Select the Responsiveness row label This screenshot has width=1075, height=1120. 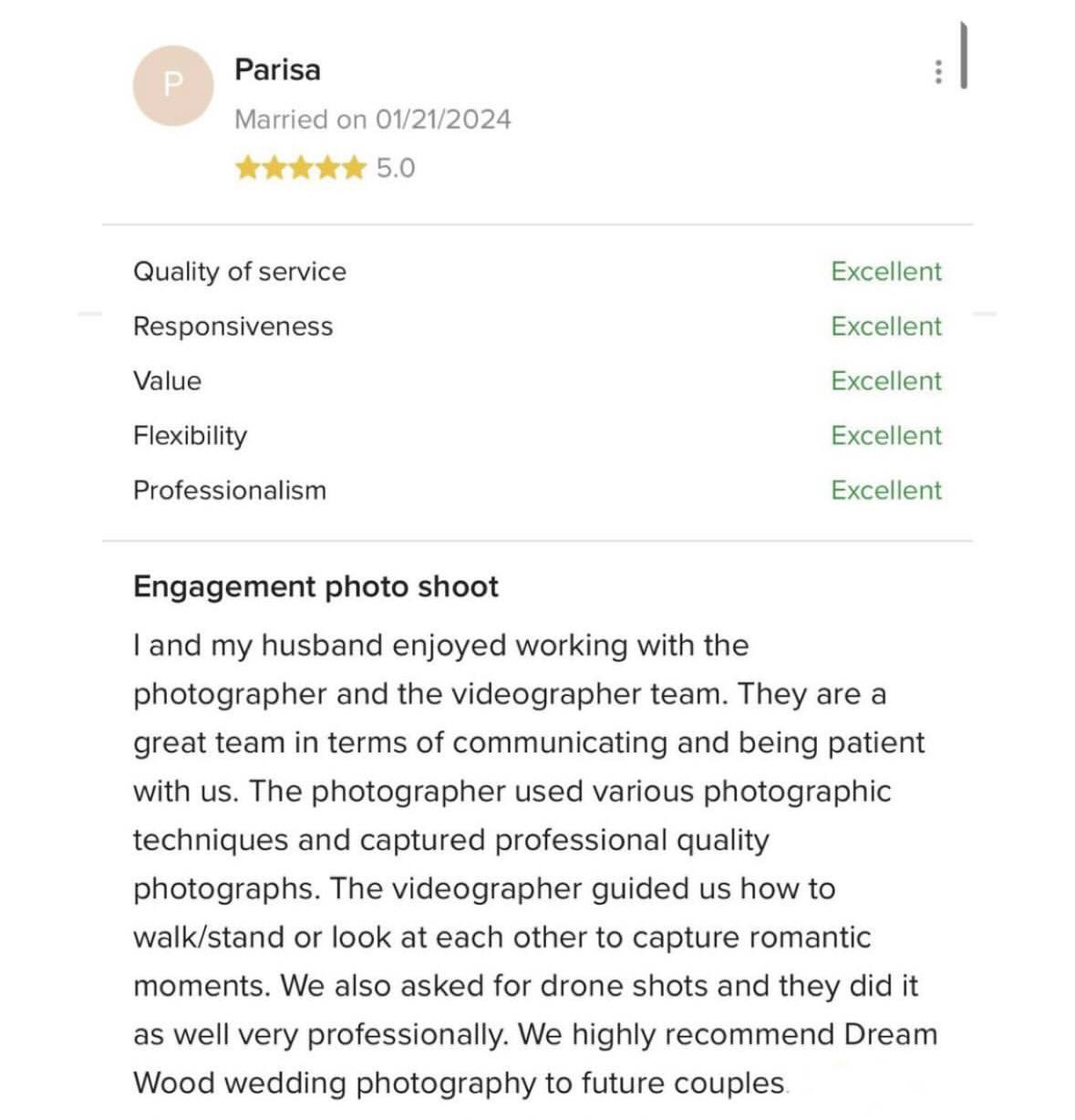click(233, 327)
